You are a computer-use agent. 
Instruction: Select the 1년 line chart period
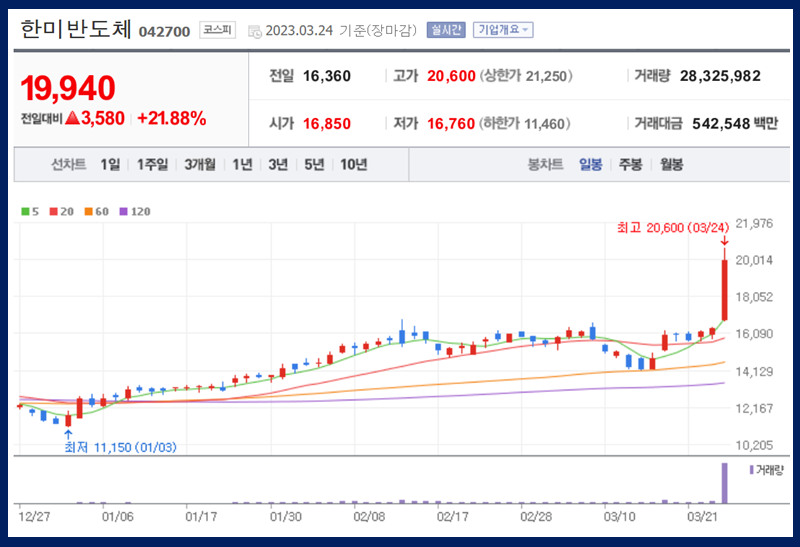tap(242, 164)
